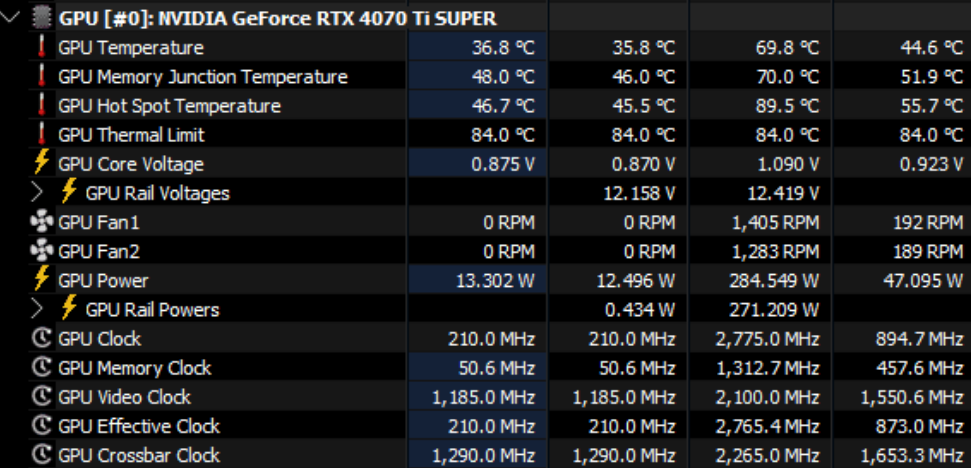Viewport: 971px width, 468px height.
Task: Click the 1.090 V maximum core voltage
Action: point(787,164)
